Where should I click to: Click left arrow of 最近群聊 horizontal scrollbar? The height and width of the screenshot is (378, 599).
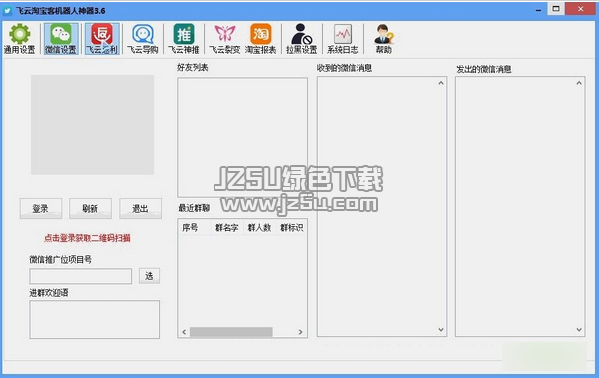pyautogui.click(x=184, y=332)
